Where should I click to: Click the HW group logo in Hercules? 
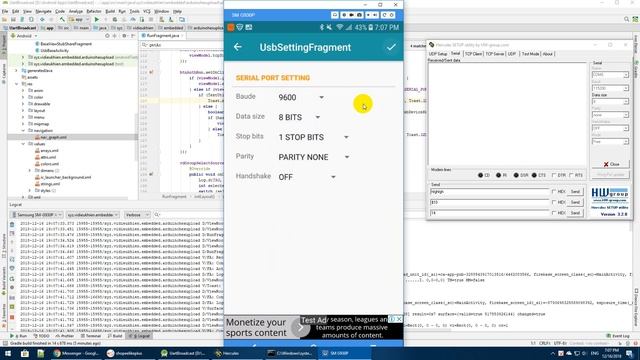(610, 194)
